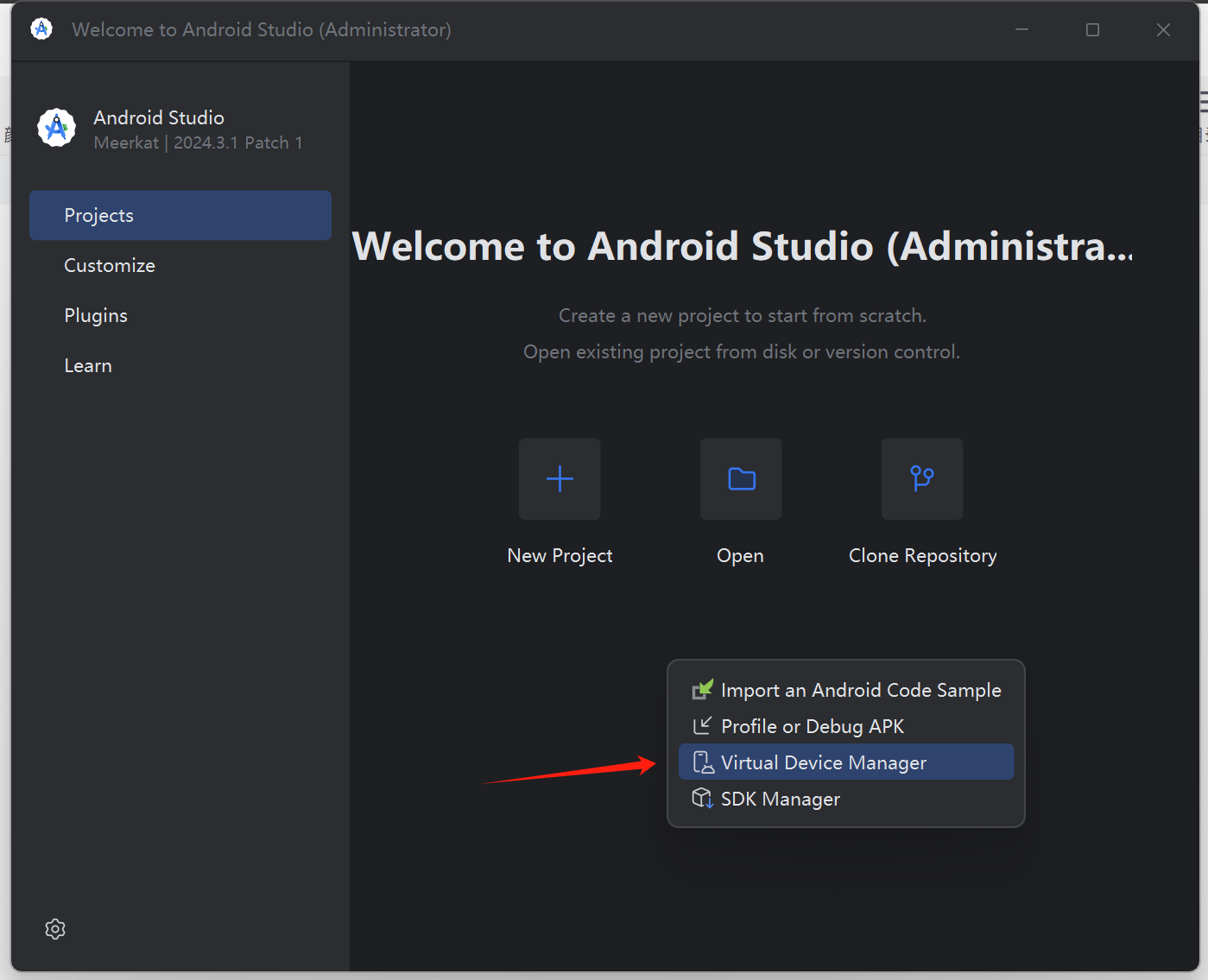Select Profile or Debug APK menu entry
The width and height of the screenshot is (1208, 980).
tap(846, 726)
